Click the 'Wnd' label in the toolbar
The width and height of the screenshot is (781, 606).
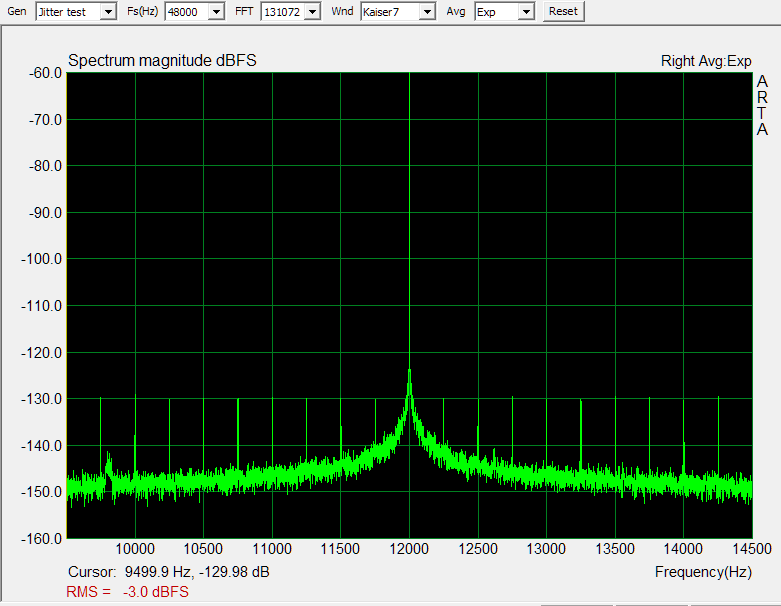342,11
